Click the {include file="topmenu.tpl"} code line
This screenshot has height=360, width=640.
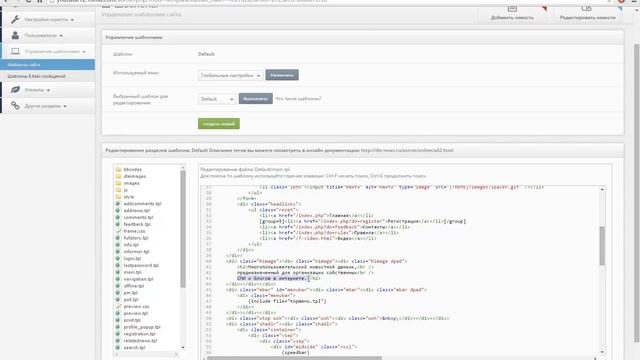click(287, 301)
